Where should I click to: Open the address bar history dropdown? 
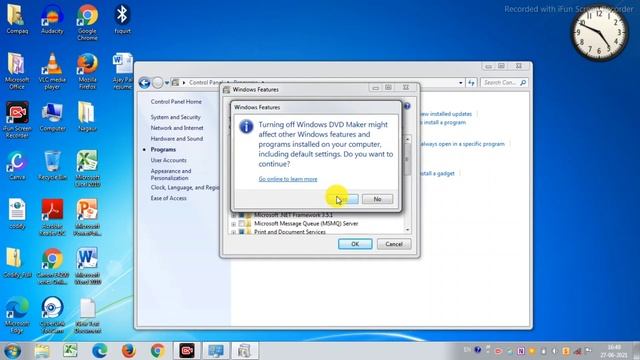[x=461, y=83]
